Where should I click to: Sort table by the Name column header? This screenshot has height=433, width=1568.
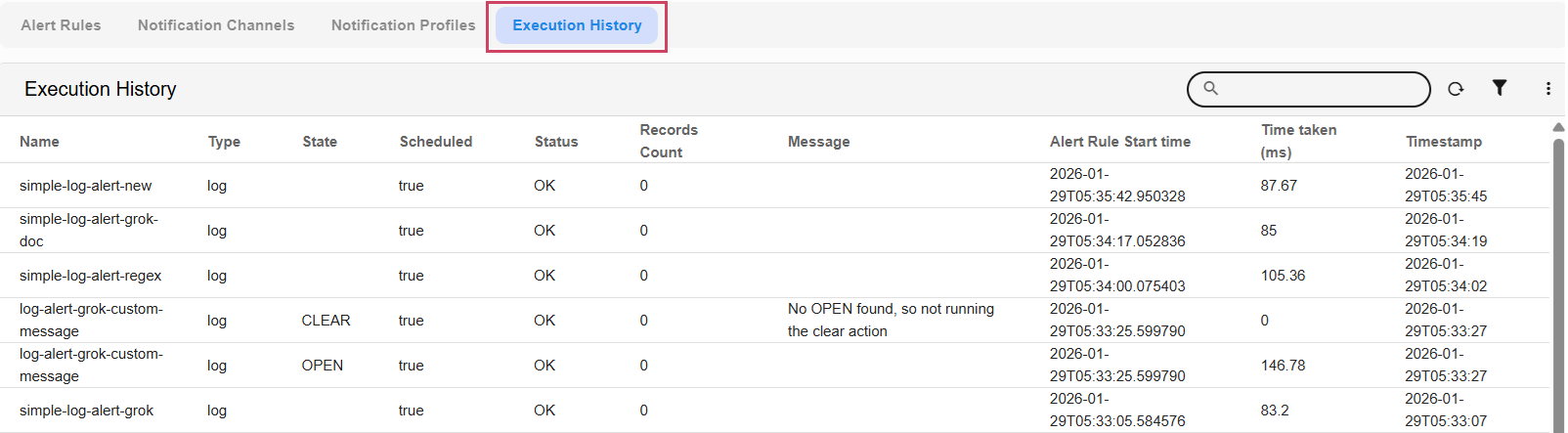39,142
